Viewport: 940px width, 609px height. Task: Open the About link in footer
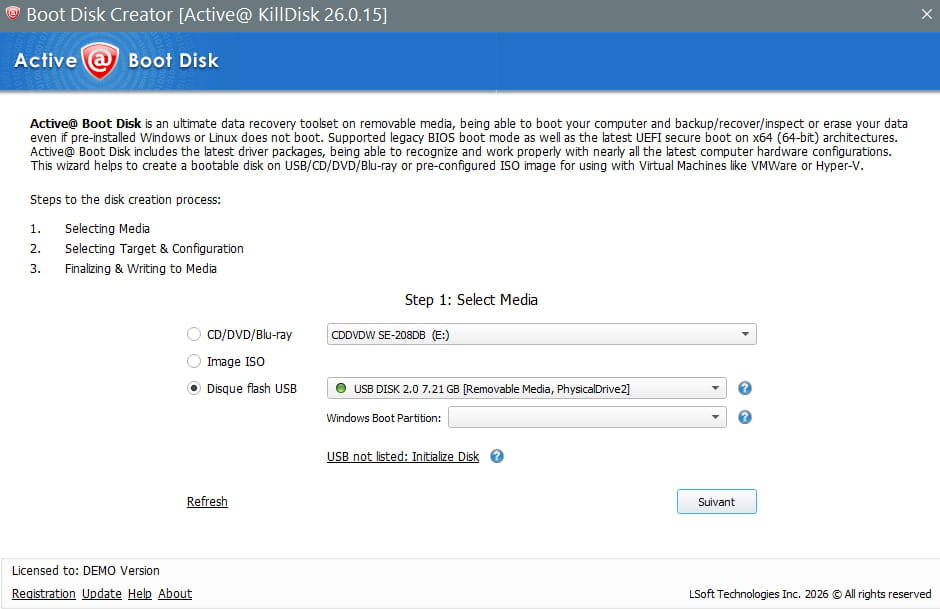tap(175, 594)
